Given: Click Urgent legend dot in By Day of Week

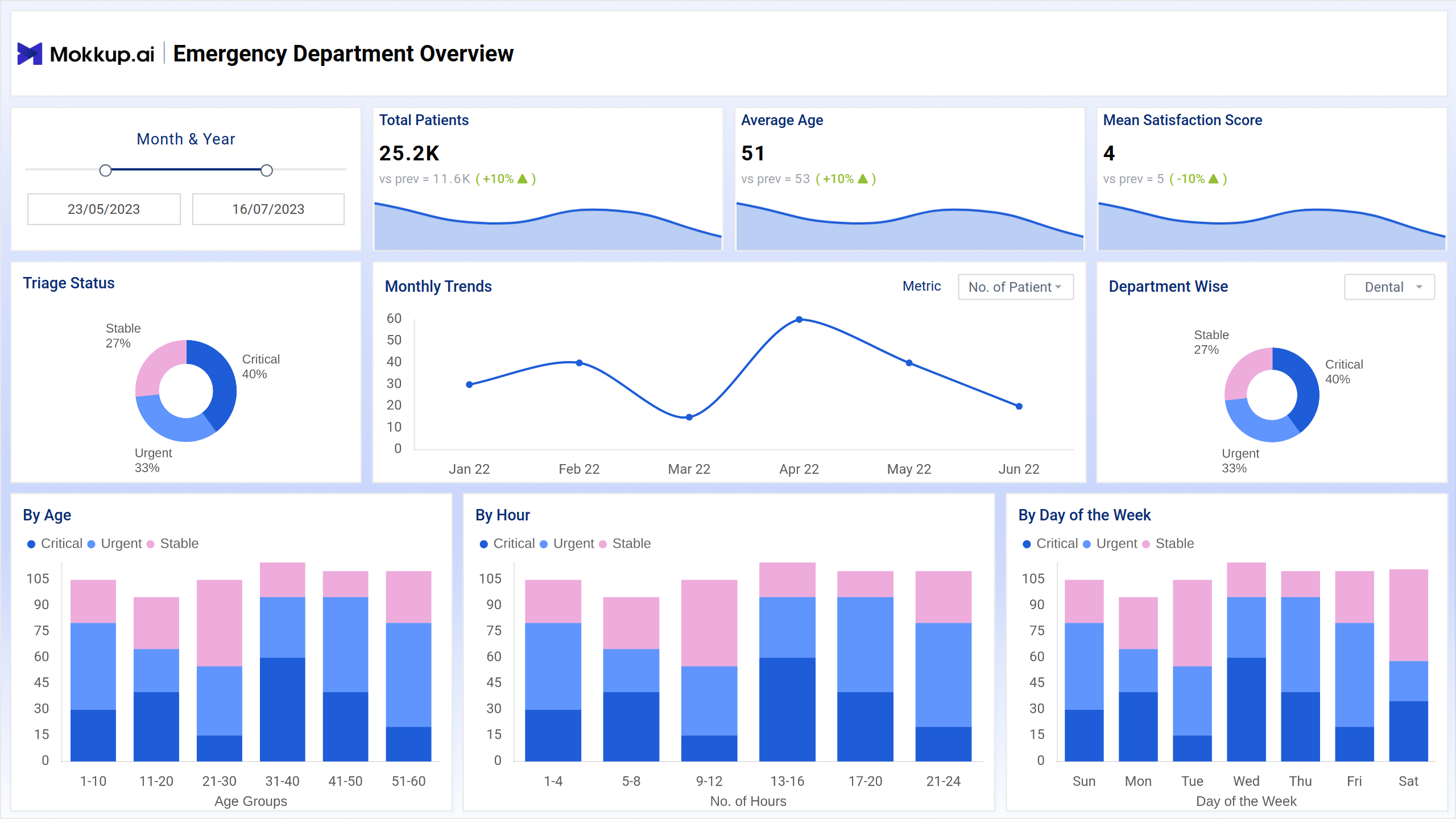Looking at the screenshot, I should click(1087, 544).
